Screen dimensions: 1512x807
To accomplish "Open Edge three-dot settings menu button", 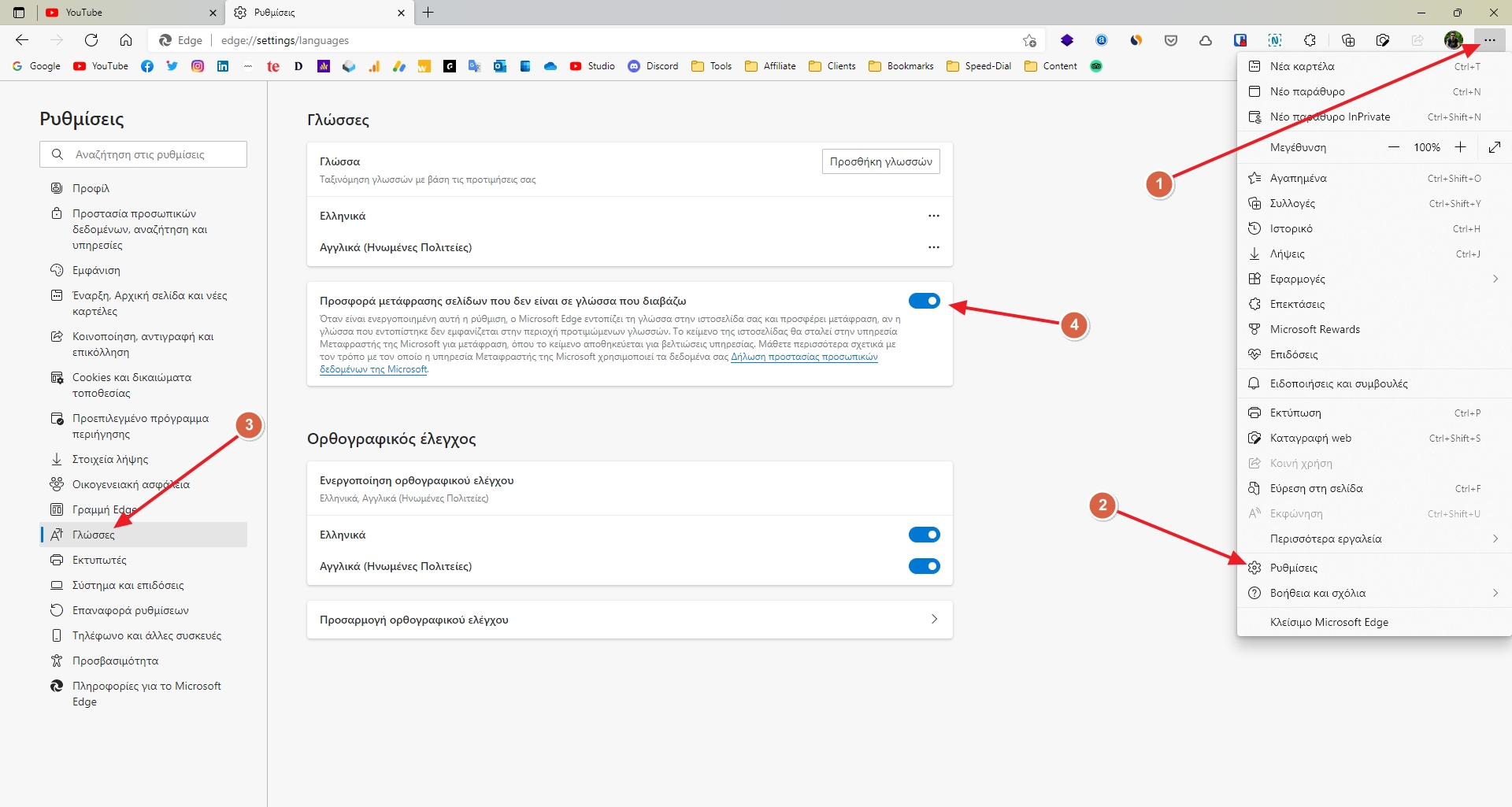I will pyautogui.click(x=1489, y=40).
